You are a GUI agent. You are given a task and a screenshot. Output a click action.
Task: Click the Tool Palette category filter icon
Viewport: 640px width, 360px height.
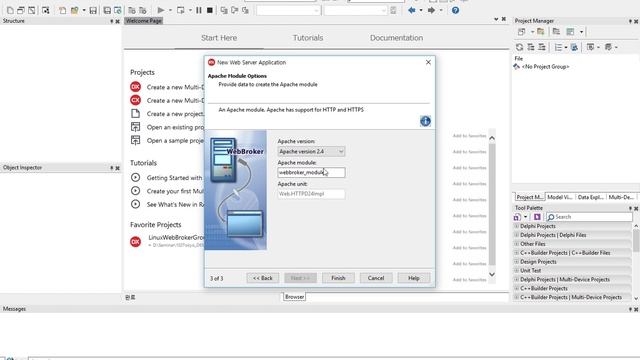(x=518, y=217)
